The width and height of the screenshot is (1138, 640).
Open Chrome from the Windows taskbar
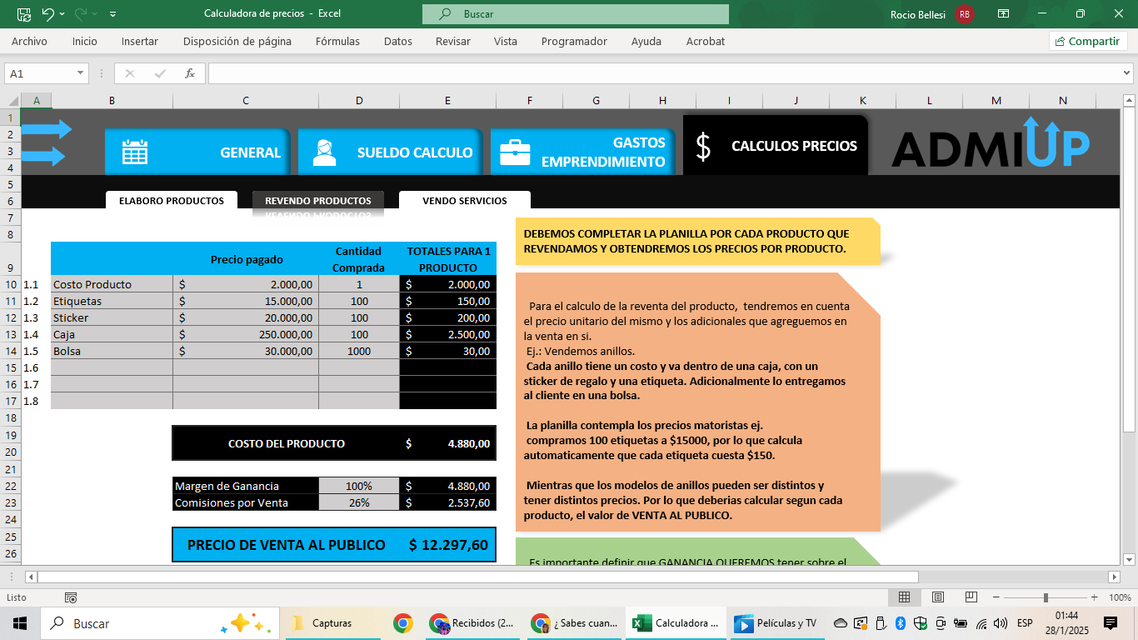click(403, 623)
